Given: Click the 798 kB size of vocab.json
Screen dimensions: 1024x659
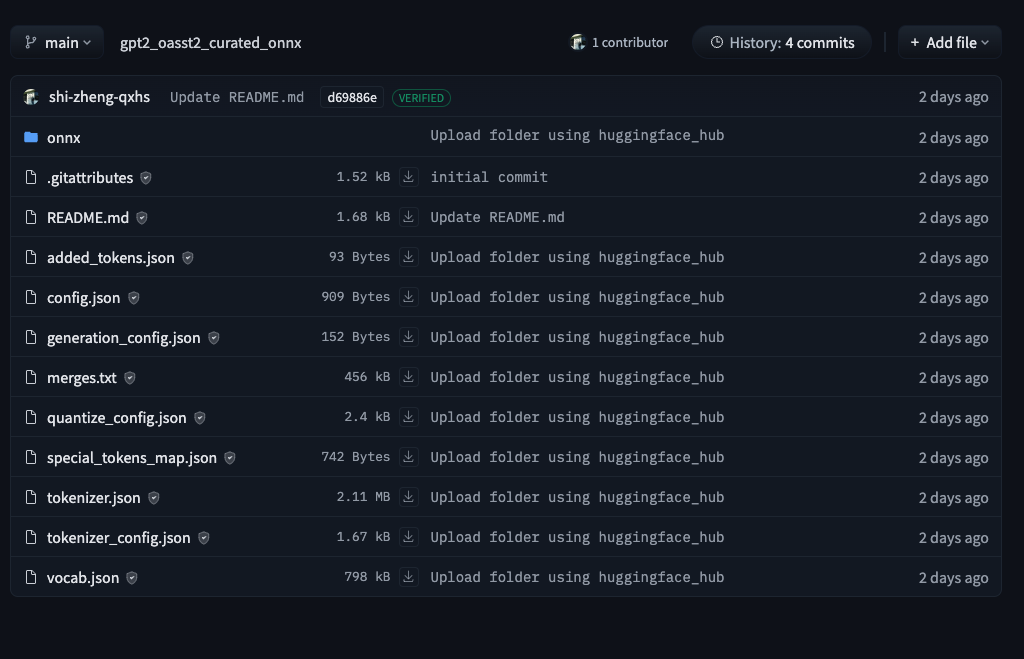Looking at the screenshot, I should [x=367, y=577].
